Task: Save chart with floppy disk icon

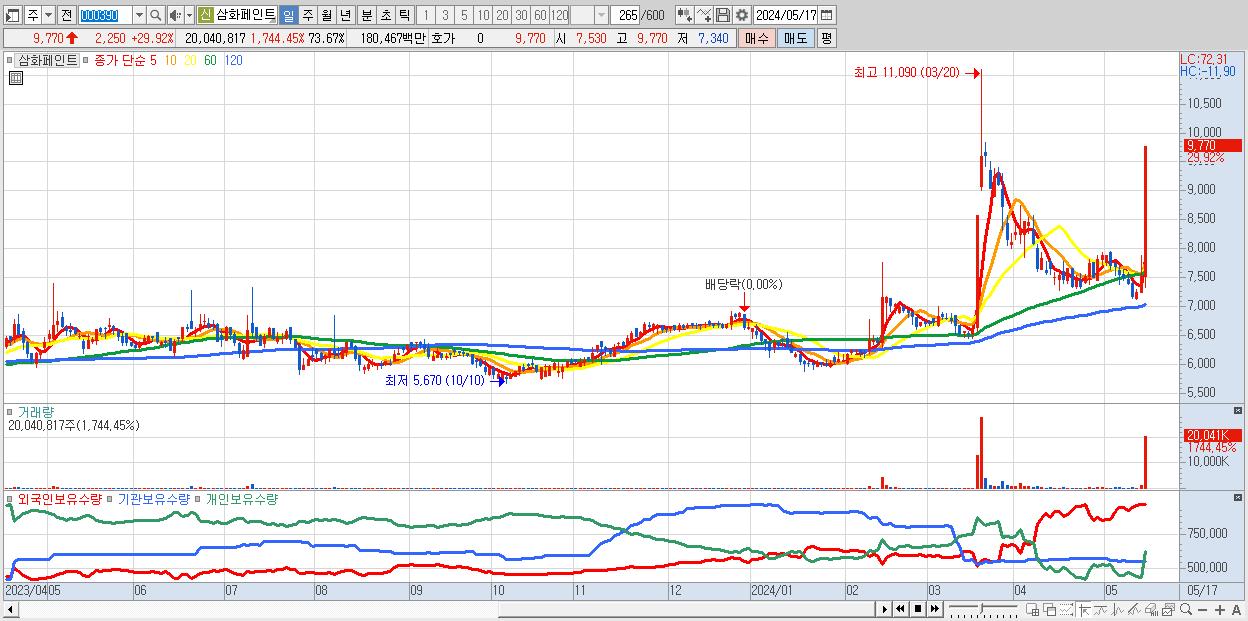Action: [722, 15]
